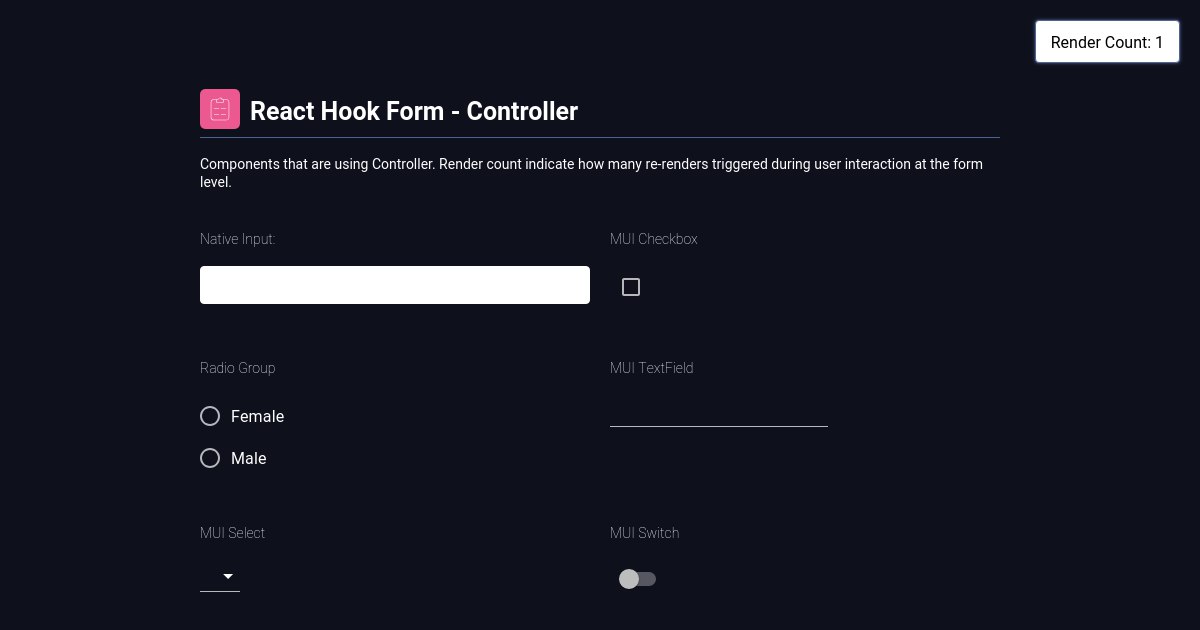The image size is (1200, 630).
Task: Select the Female radio button circle
Action: (210, 416)
